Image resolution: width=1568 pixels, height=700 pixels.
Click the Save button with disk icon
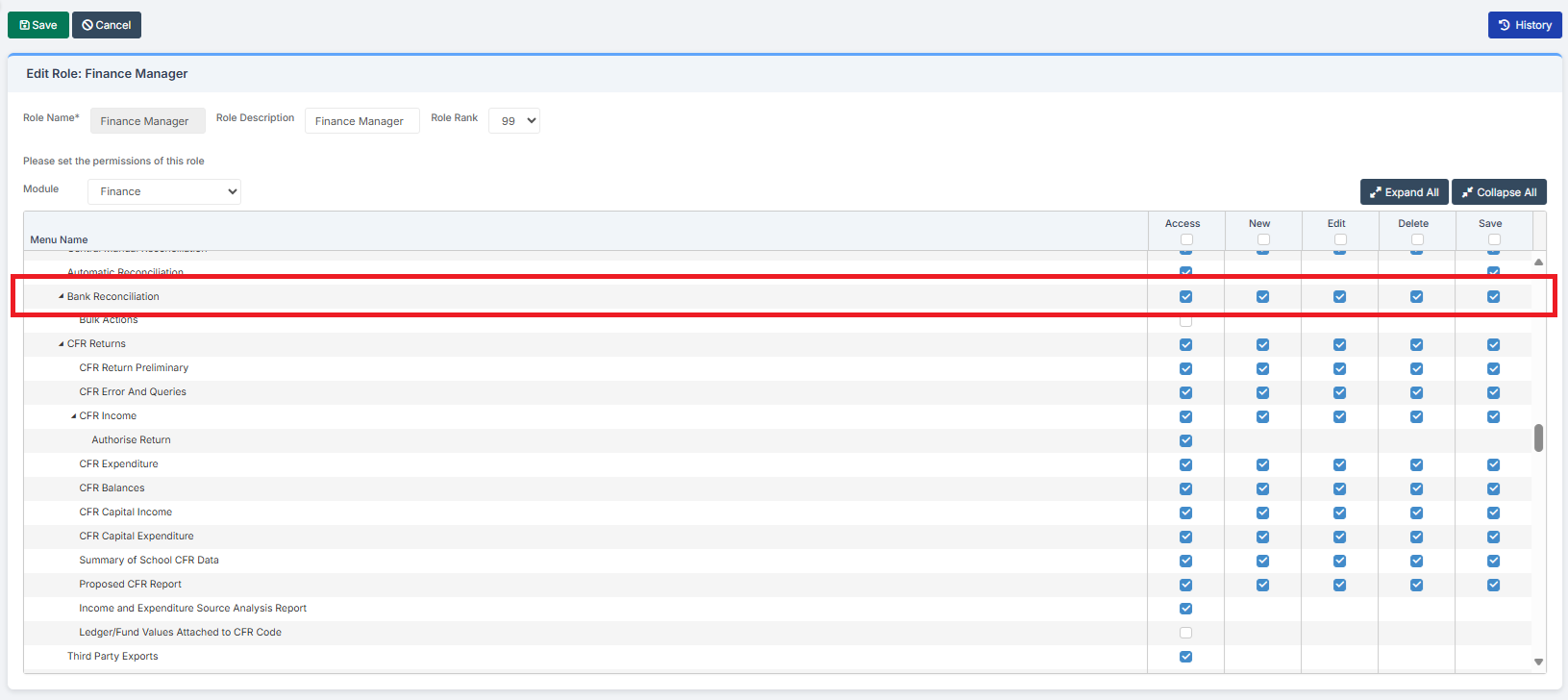pyautogui.click(x=38, y=25)
